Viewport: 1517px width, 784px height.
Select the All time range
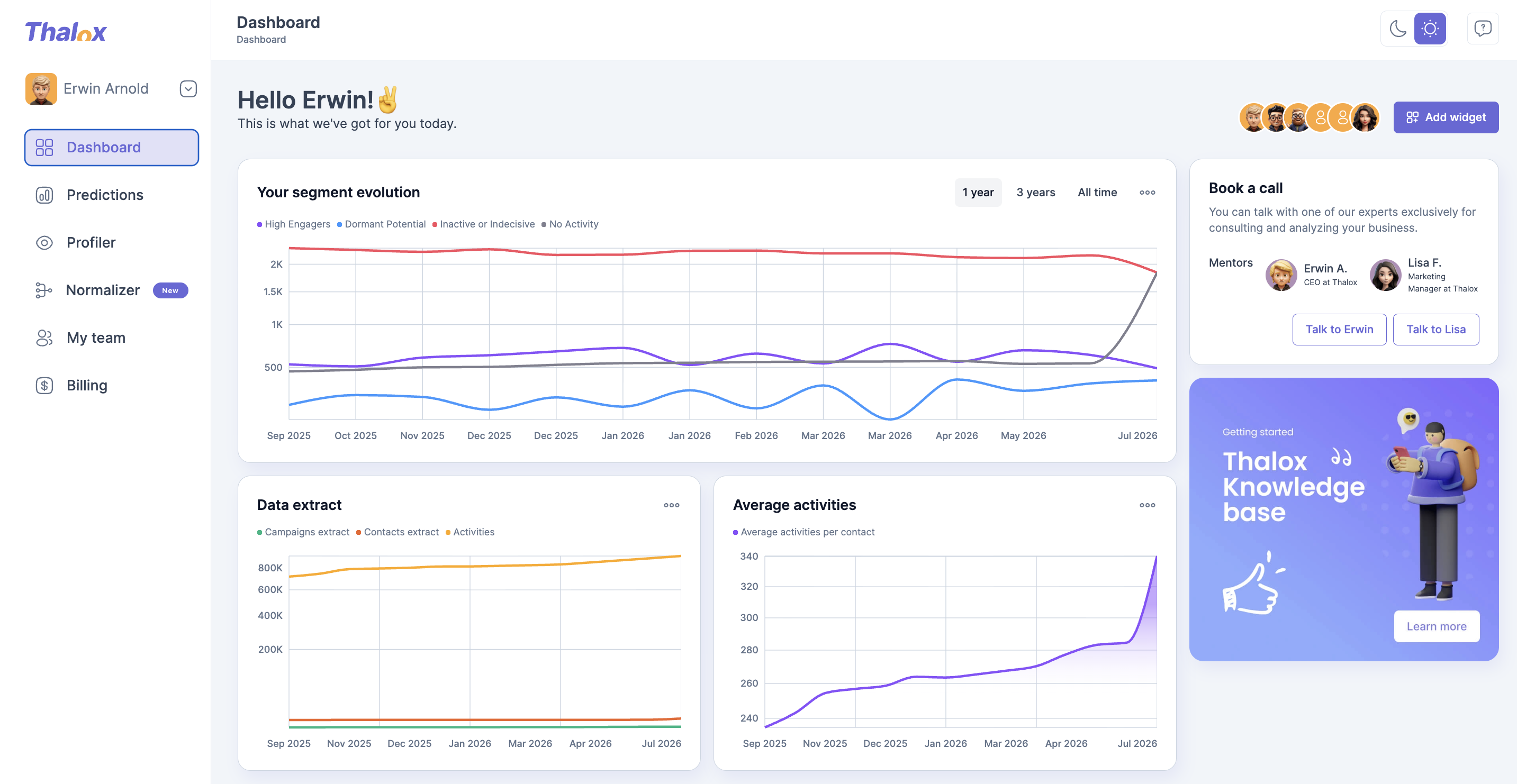(1097, 193)
